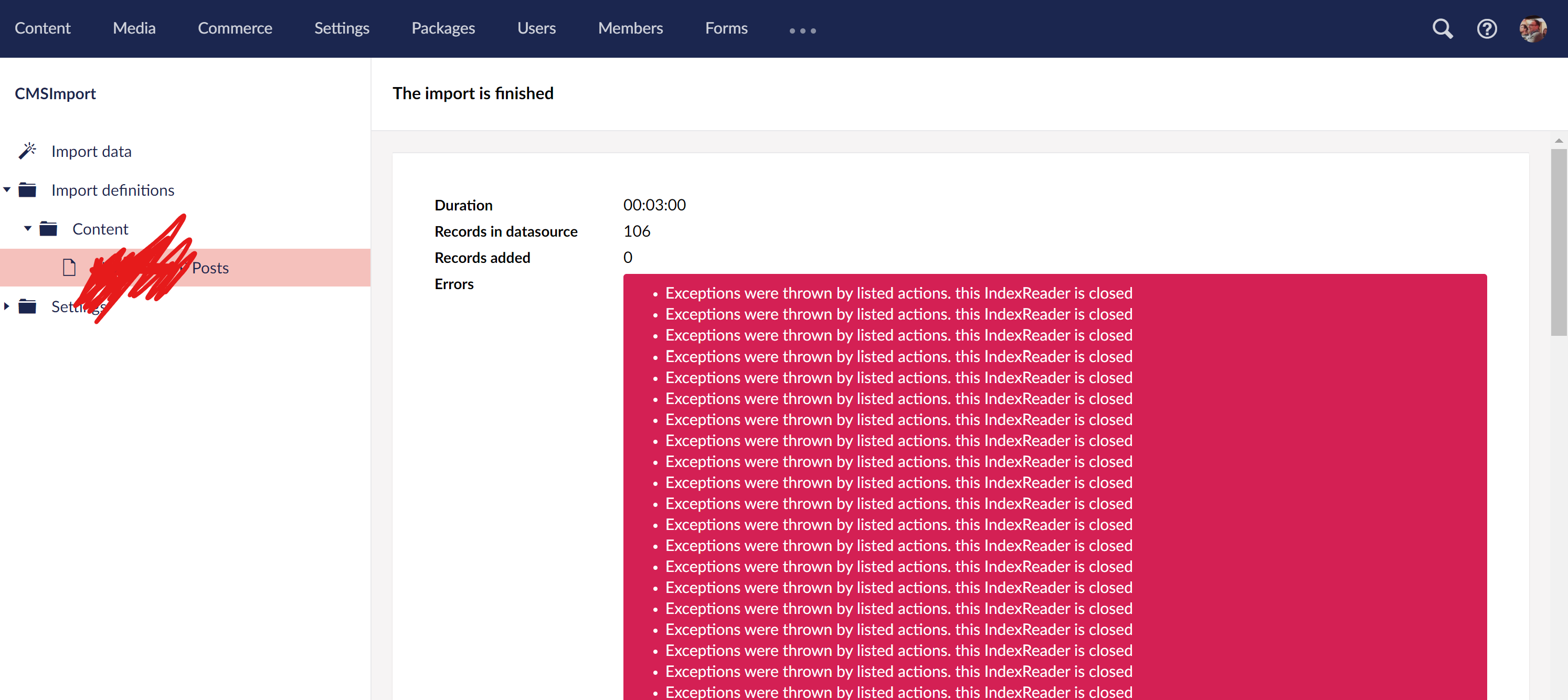Collapse the Content folder arrow
The height and width of the screenshot is (700, 1568).
[x=28, y=229]
